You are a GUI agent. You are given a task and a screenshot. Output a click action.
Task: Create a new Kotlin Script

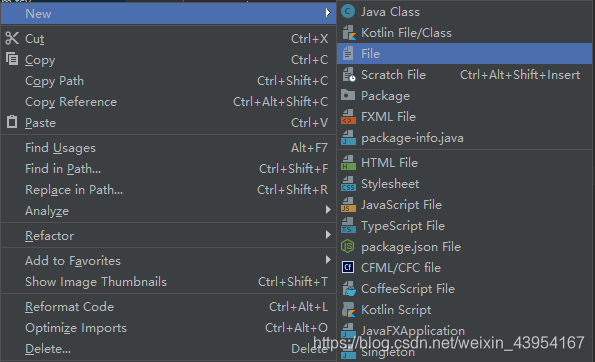[x=464, y=310]
